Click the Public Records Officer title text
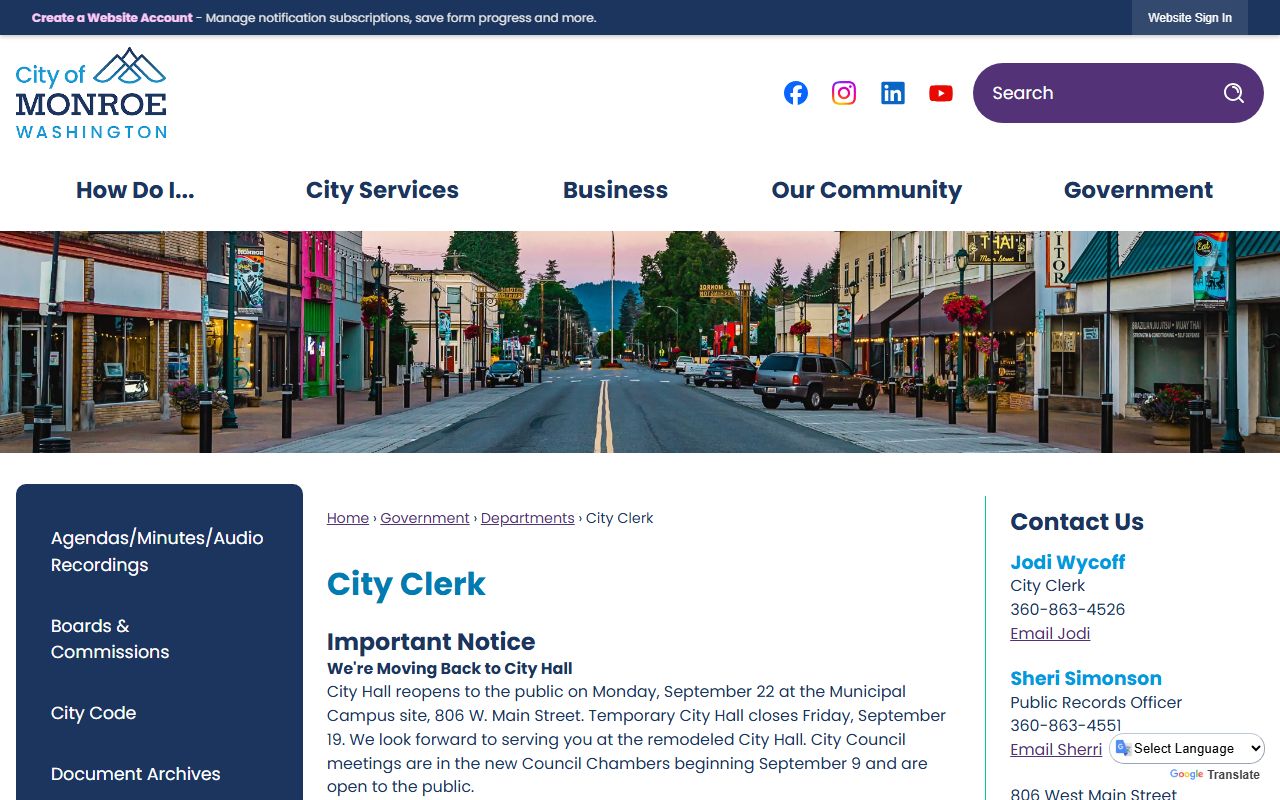1280x800 pixels. click(x=1096, y=702)
